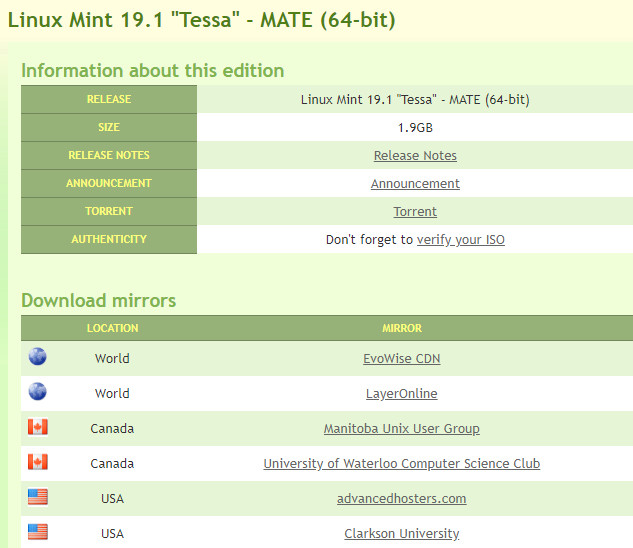Image resolution: width=633 pixels, height=548 pixels.
Task: Click the LOCATION column header
Action: (x=113, y=328)
